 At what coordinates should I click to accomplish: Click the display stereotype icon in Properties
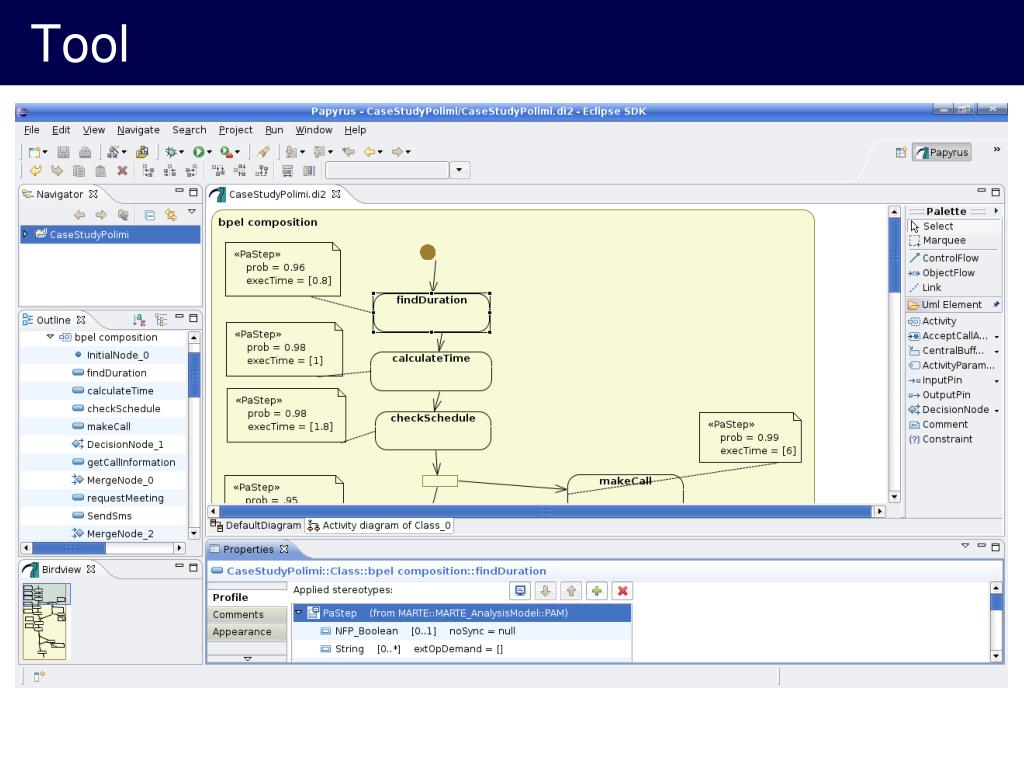tap(520, 591)
